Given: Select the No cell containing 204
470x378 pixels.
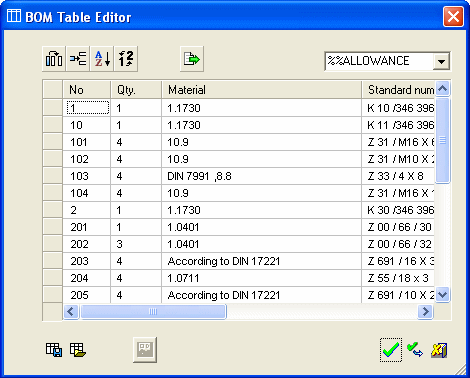Looking at the screenshot, I should pyautogui.click(x=87, y=278).
